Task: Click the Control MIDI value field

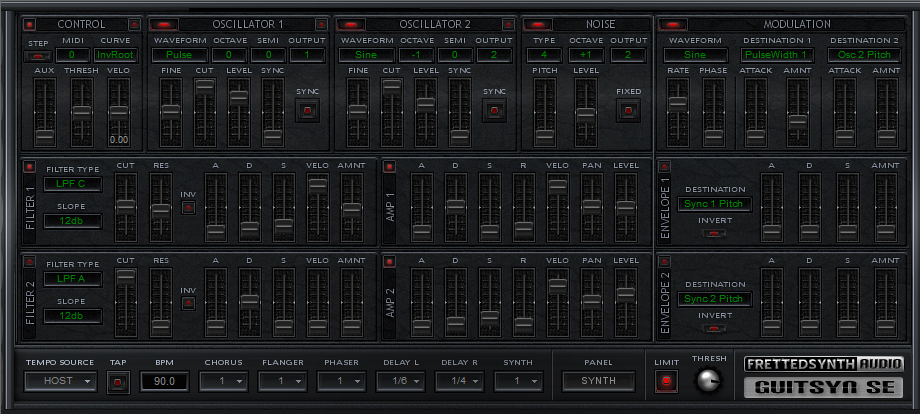Action: pos(73,55)
